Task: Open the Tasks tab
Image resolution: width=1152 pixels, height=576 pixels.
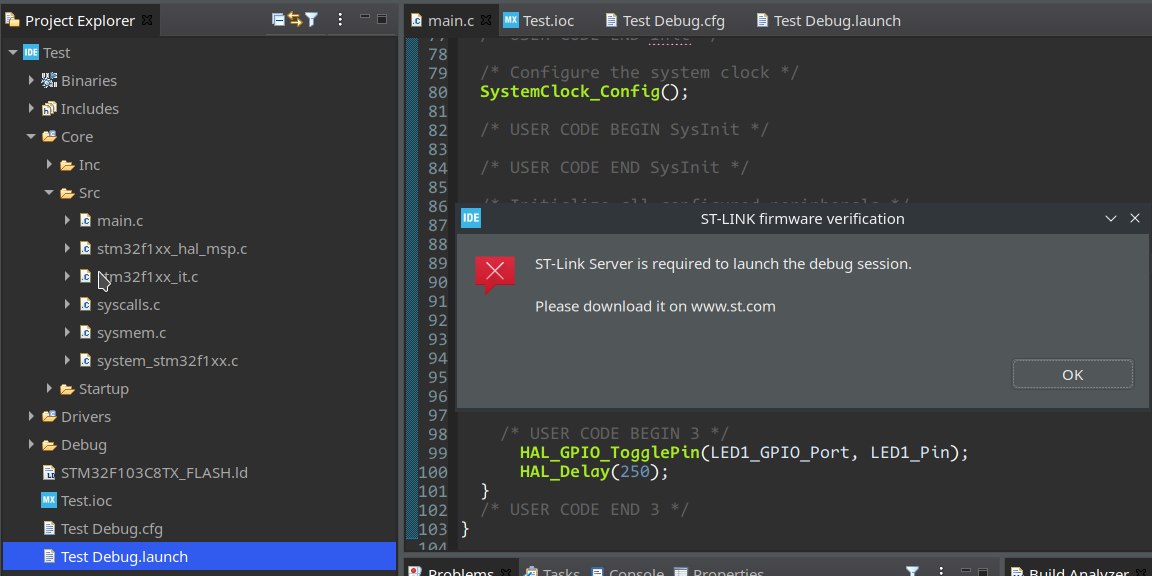Action: pyautogui.click(x=561, y=573)
